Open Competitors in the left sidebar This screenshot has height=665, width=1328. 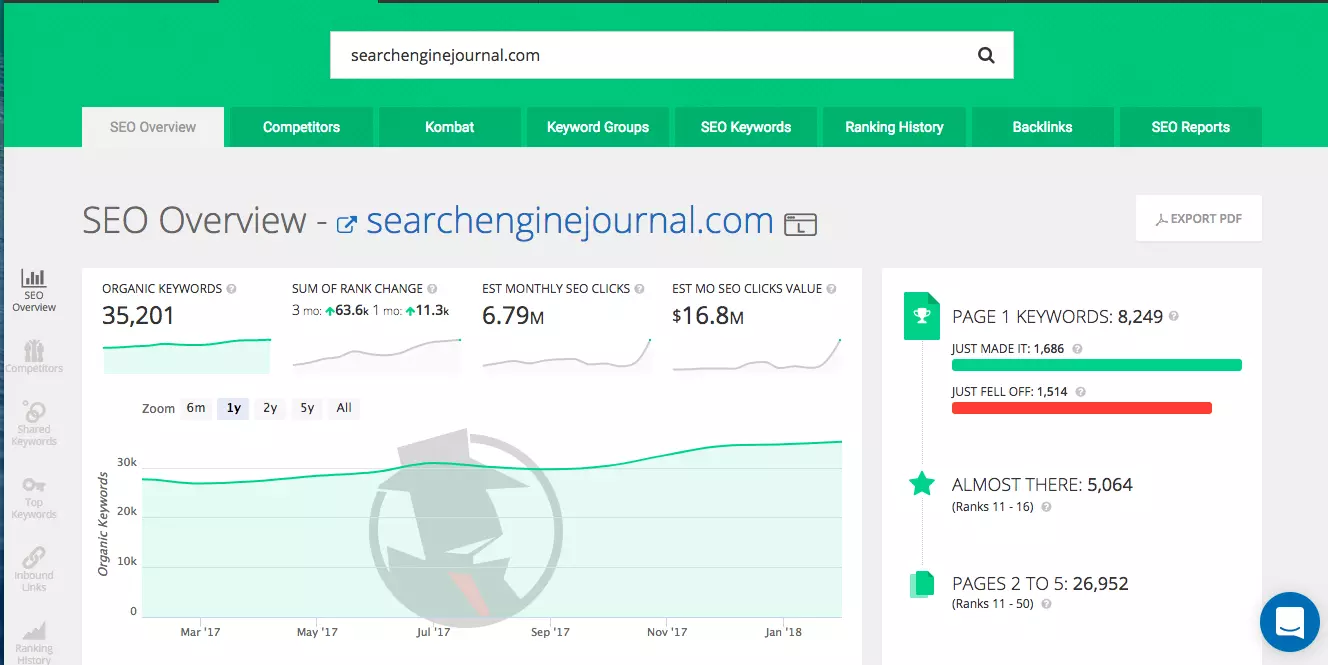point(34,355)
